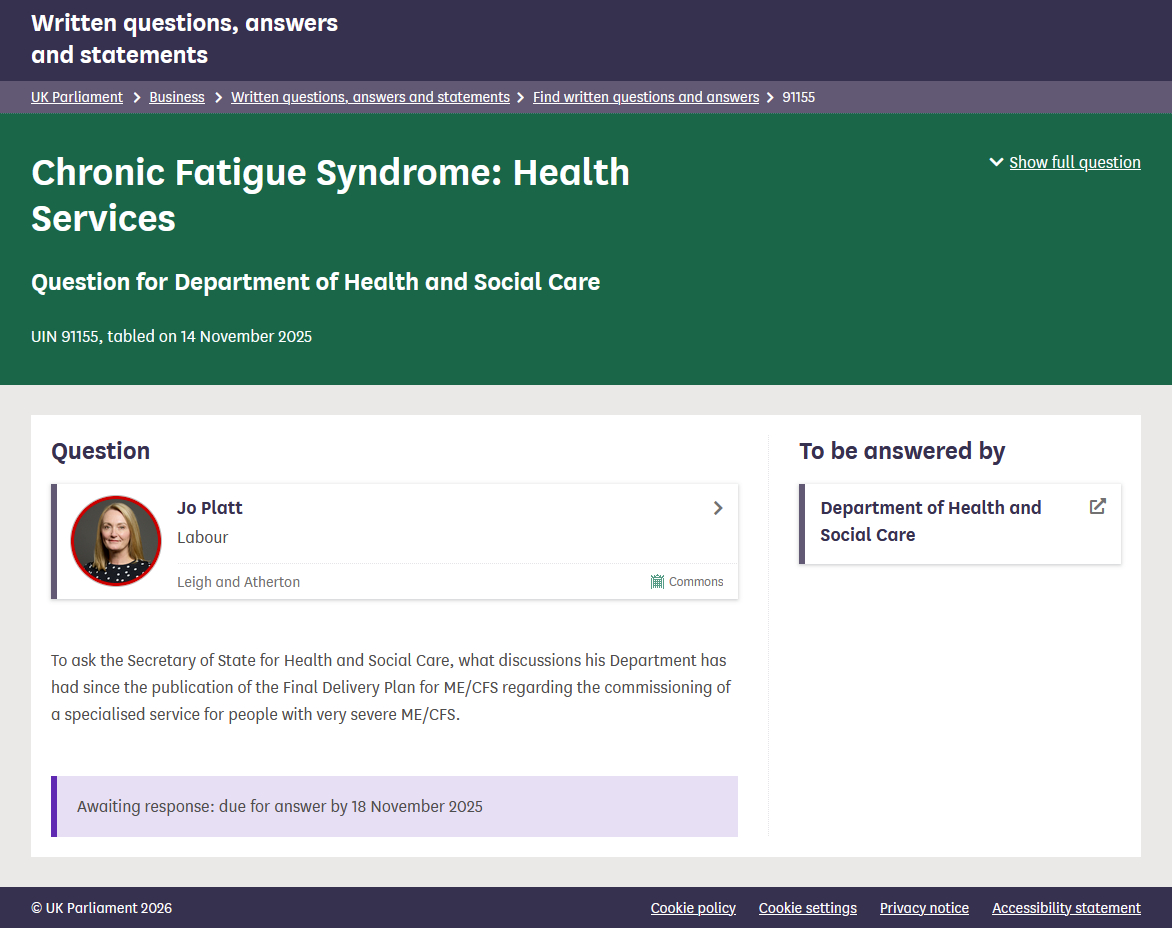Open Written questions, answers and statements breadcrumb

tap(370, 97)
